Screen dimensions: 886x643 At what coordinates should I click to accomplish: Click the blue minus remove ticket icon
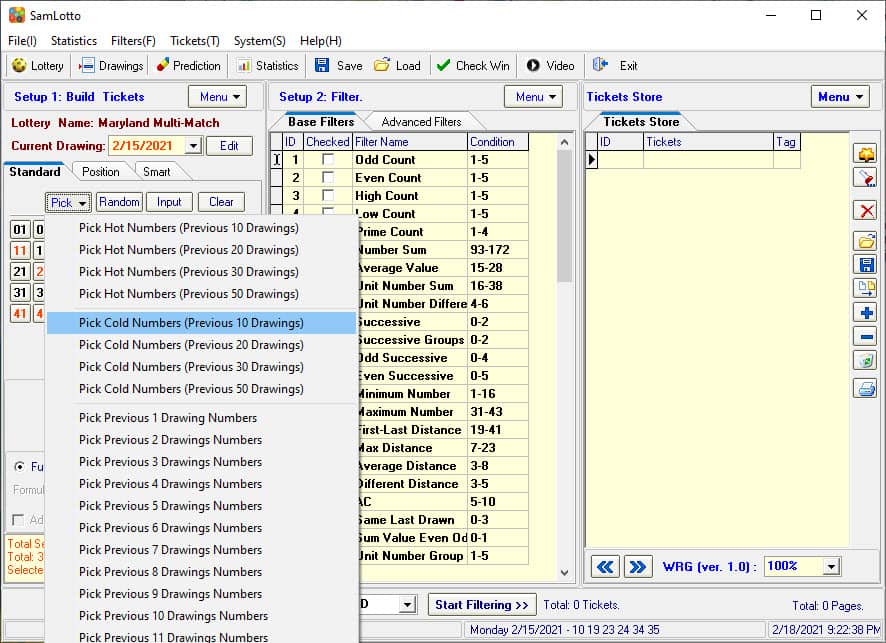pos(865,337)
